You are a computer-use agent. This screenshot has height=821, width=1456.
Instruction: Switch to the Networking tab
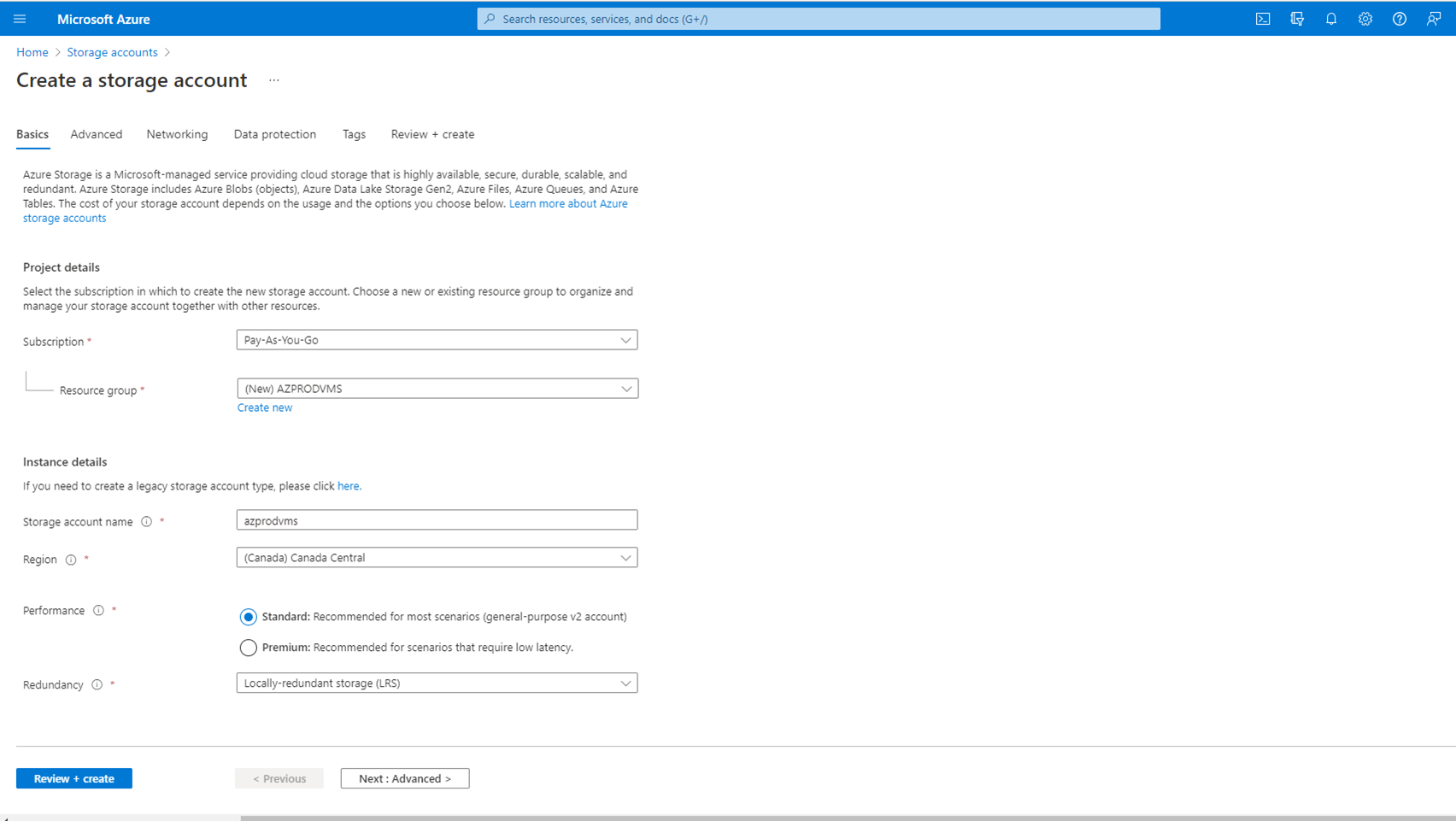(177, 134)
